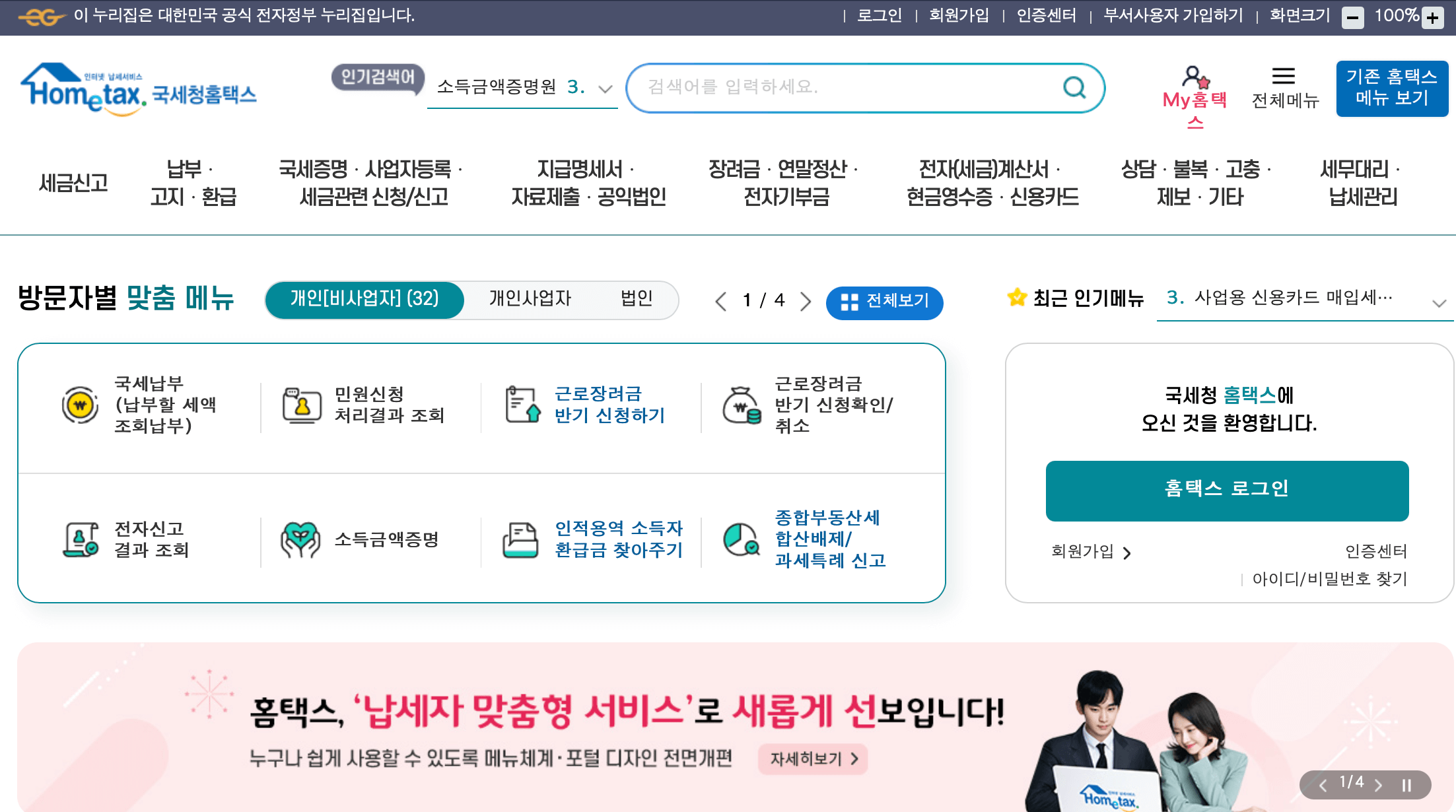This screenshot has width=1456, height=812.
Task: Open My홈택스
Action: pos(1195,88)
